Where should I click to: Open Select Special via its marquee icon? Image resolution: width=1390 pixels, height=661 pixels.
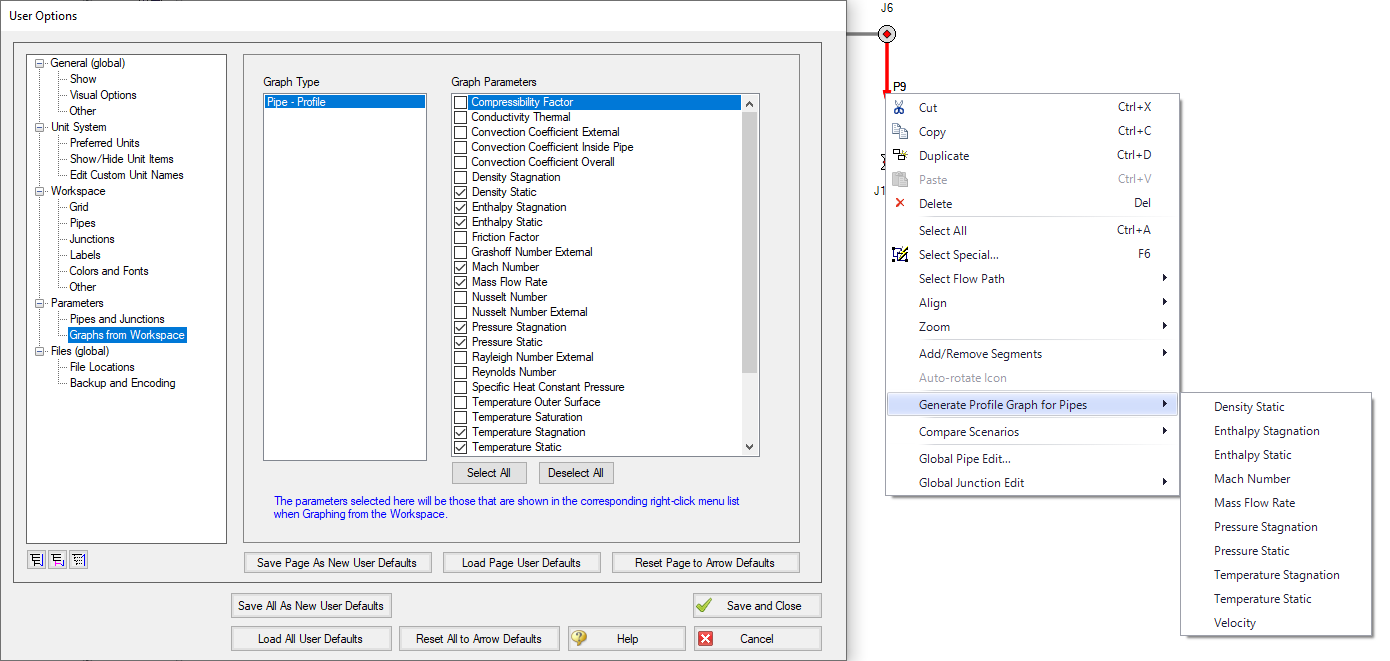click(900, 254)
